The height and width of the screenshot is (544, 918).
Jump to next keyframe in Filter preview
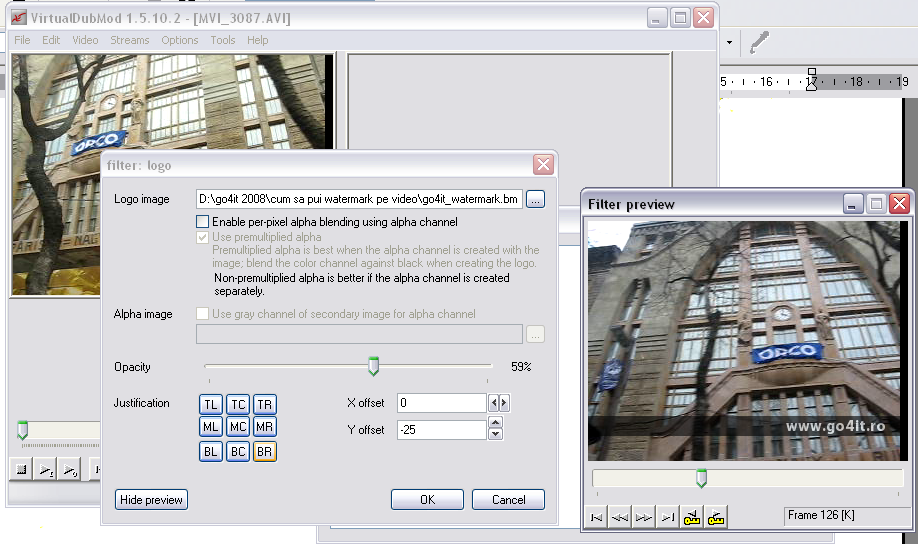715,517
